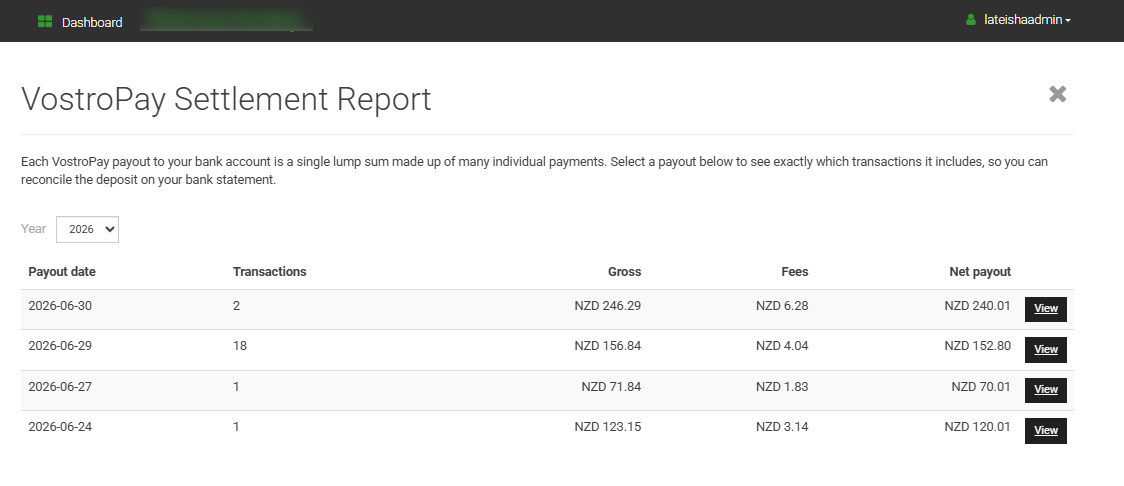Click the gross amount NZD 123.15

608,427
